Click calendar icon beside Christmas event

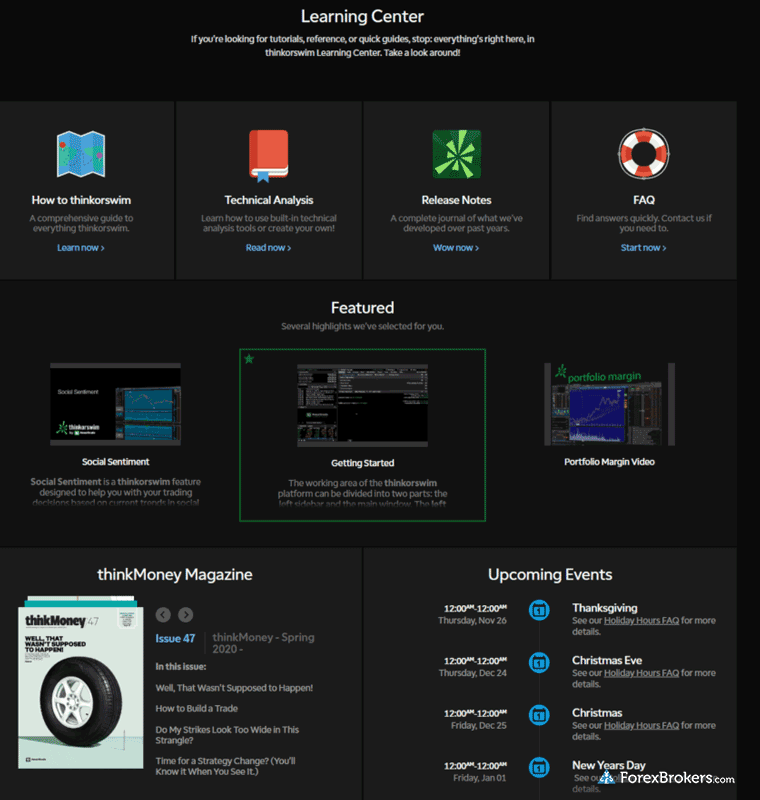(539, 715)
